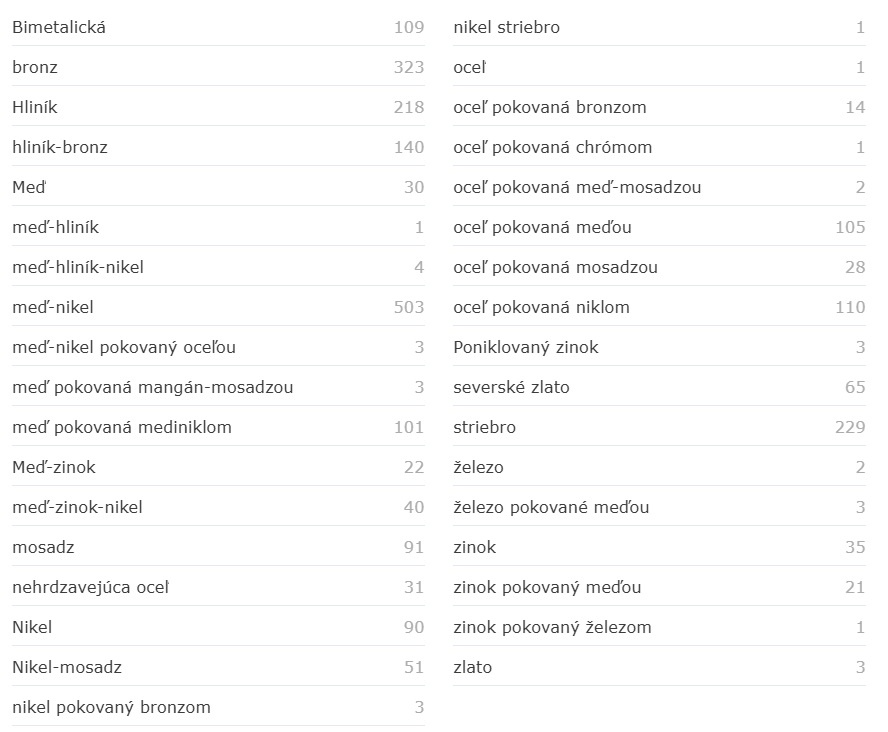Click the zlato material link
This screenshot has height=732, width=888.
click(472, 667)
